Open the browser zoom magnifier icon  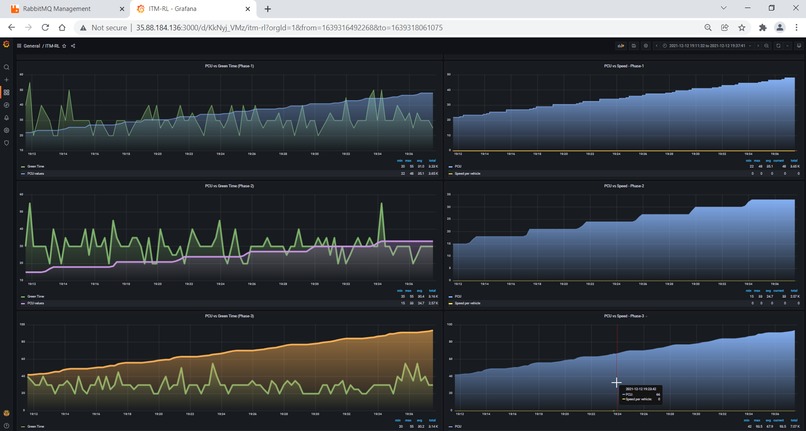click(708, 28)
